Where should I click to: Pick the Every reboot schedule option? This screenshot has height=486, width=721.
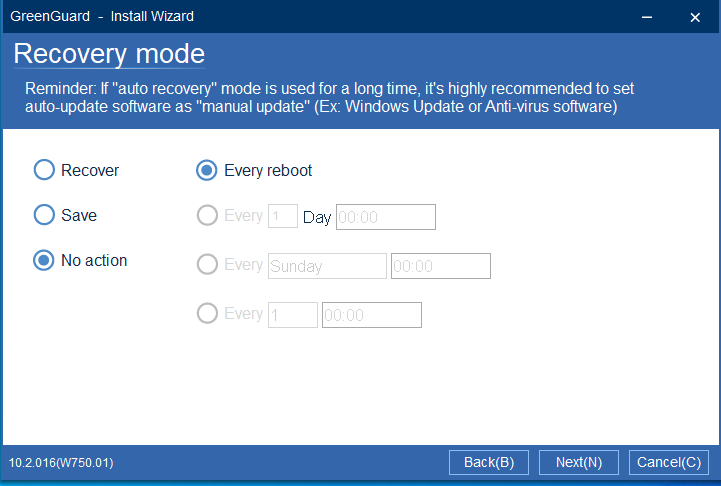click(207, 171)
